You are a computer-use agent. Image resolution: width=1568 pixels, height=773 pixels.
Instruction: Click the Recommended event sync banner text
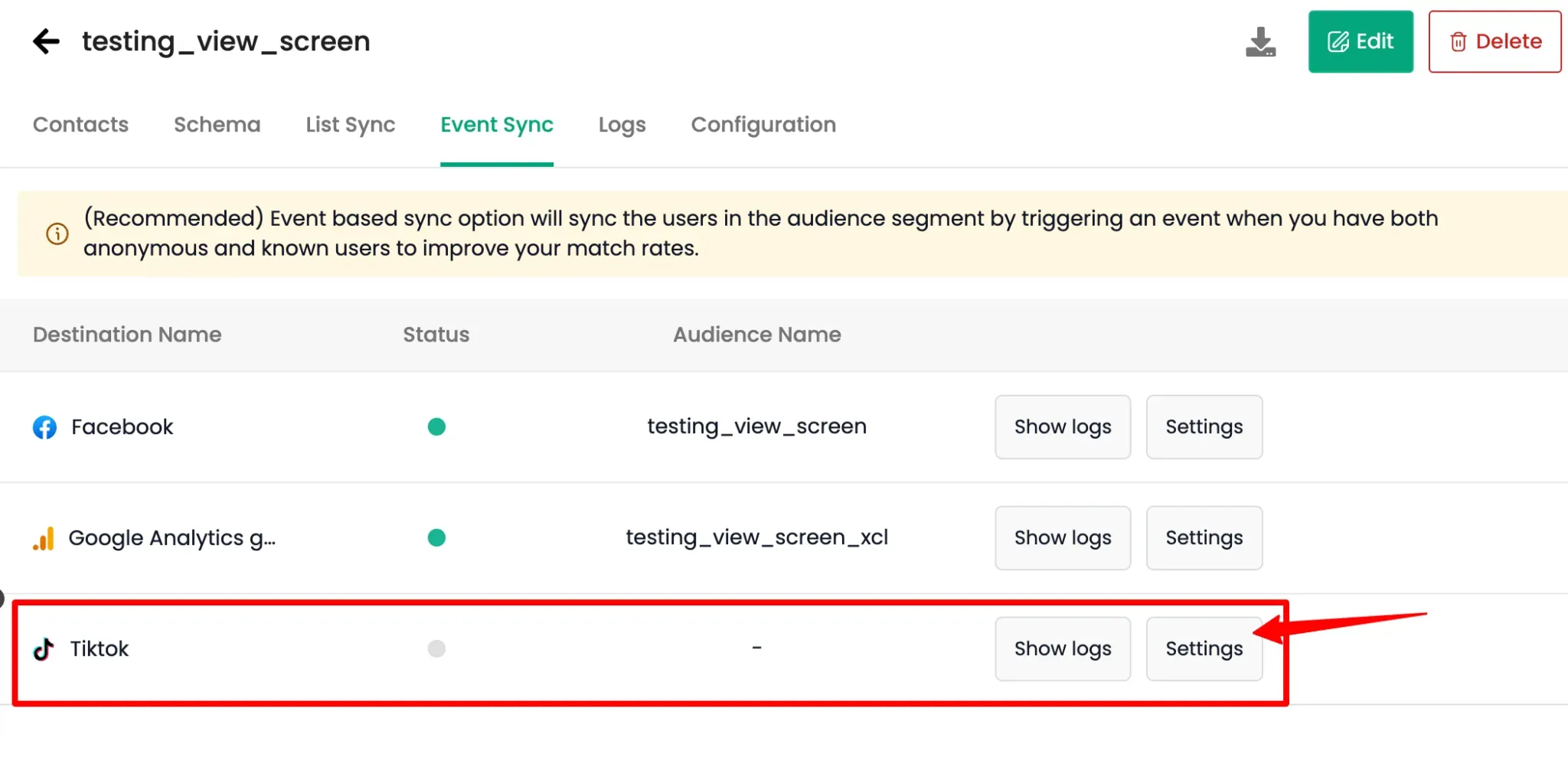[761, 233]
